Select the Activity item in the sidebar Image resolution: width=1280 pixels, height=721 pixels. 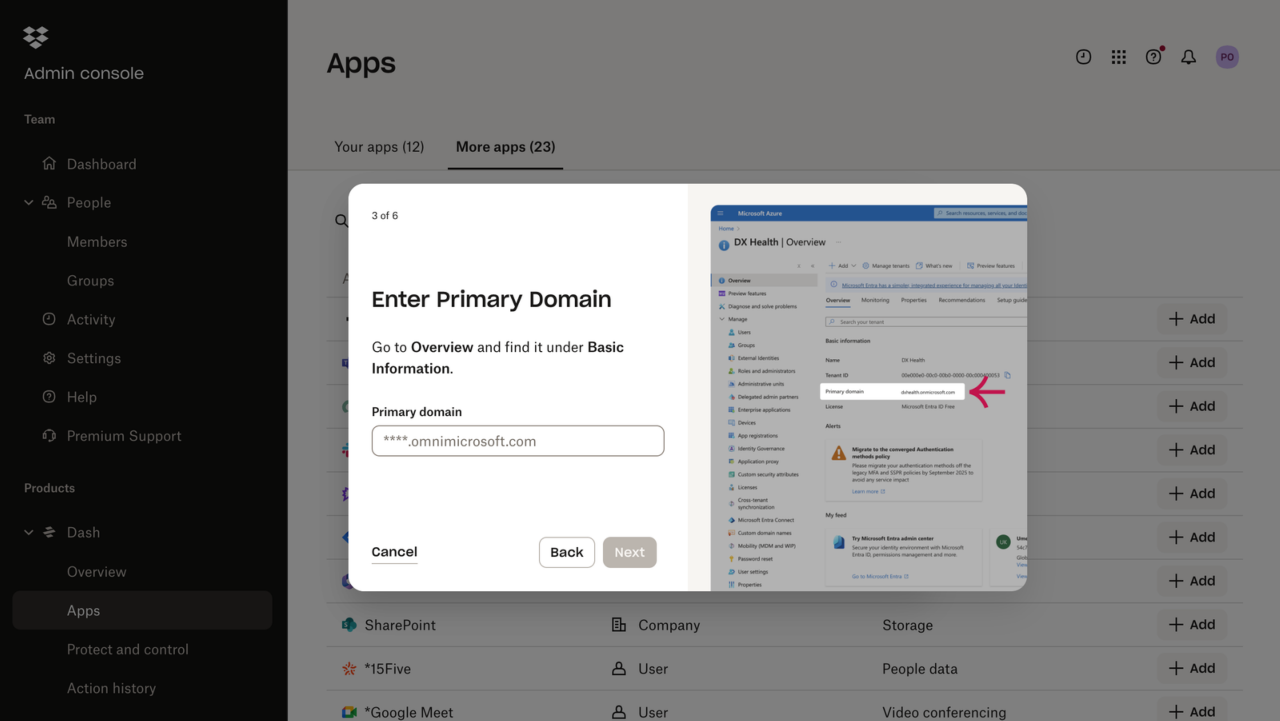(91, 319)
